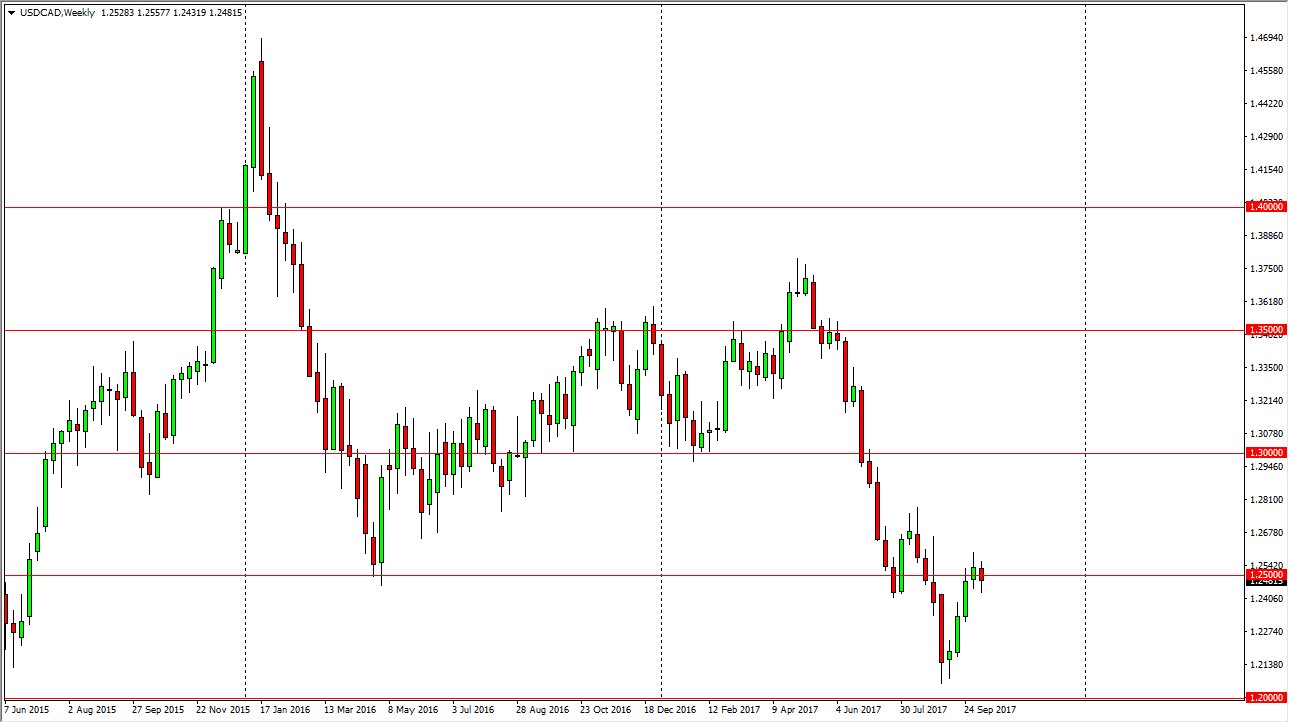This screenshot has width=1289, height=723.
Task: Click the red 1.40000 price axis tag
Action: (x=1264, y=207)
